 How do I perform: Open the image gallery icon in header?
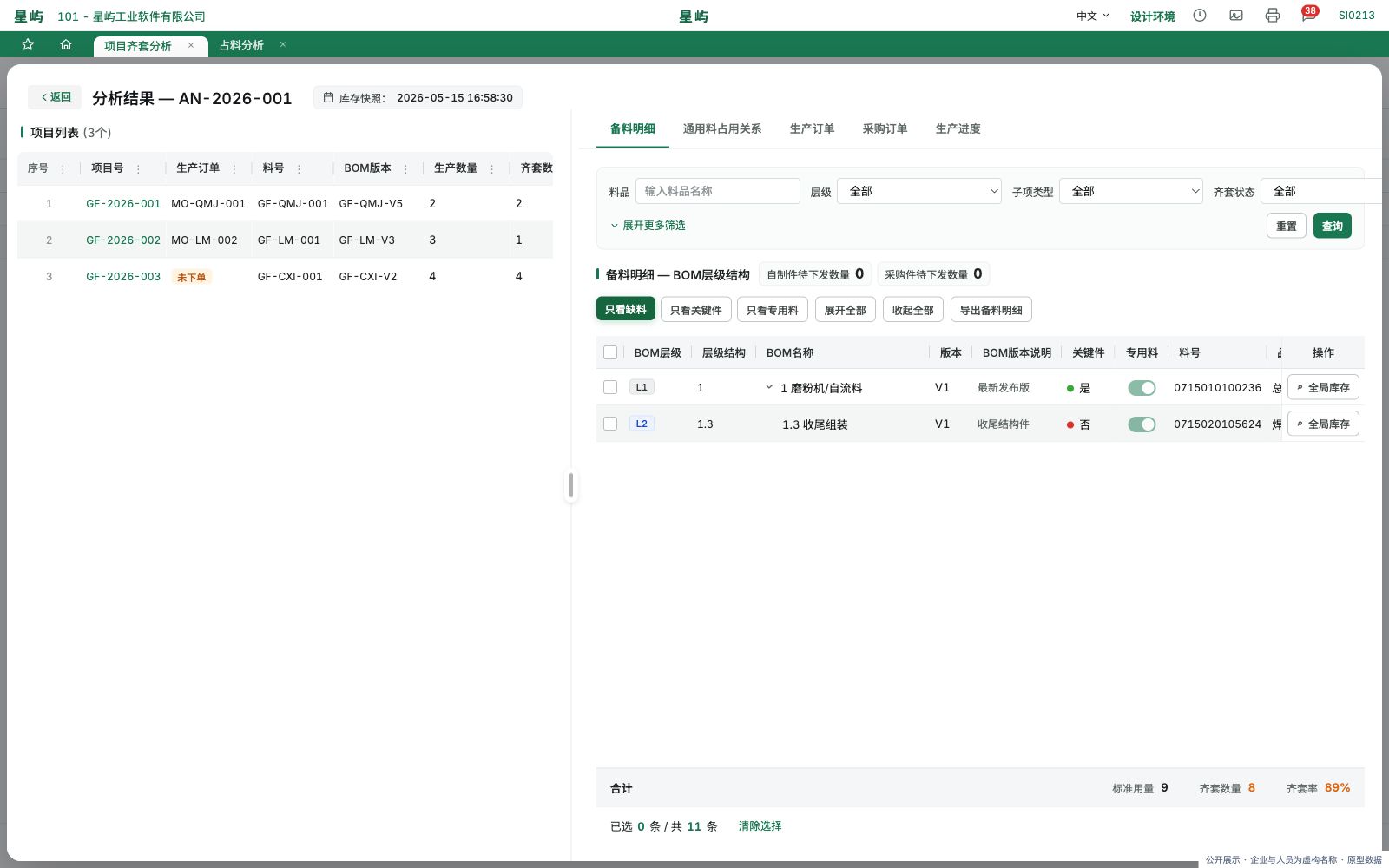pos(1236,16)
